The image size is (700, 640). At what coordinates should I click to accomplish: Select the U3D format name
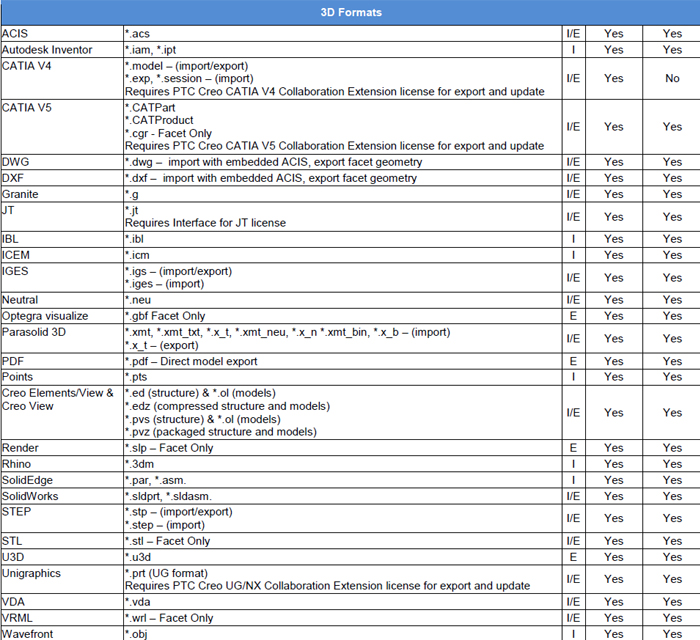click(x=13, y=557)
